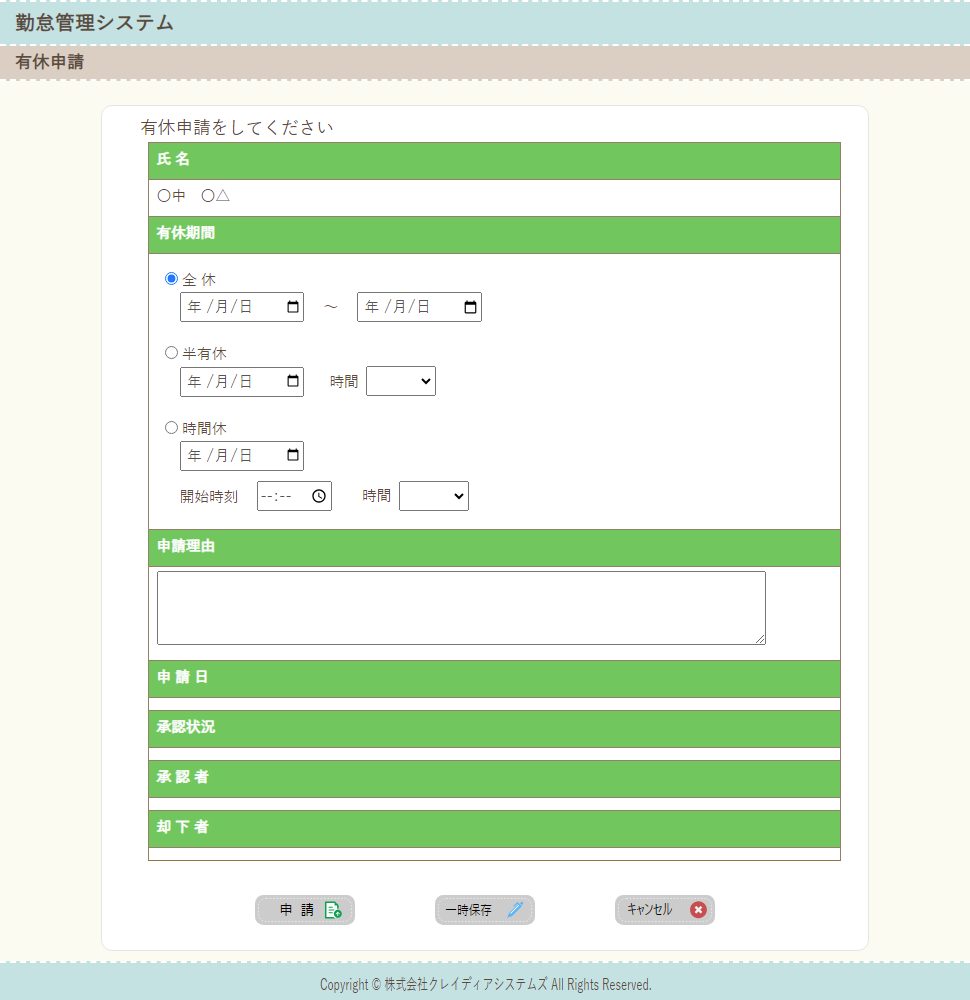Click the 半有休 date input field

(230, 381)
